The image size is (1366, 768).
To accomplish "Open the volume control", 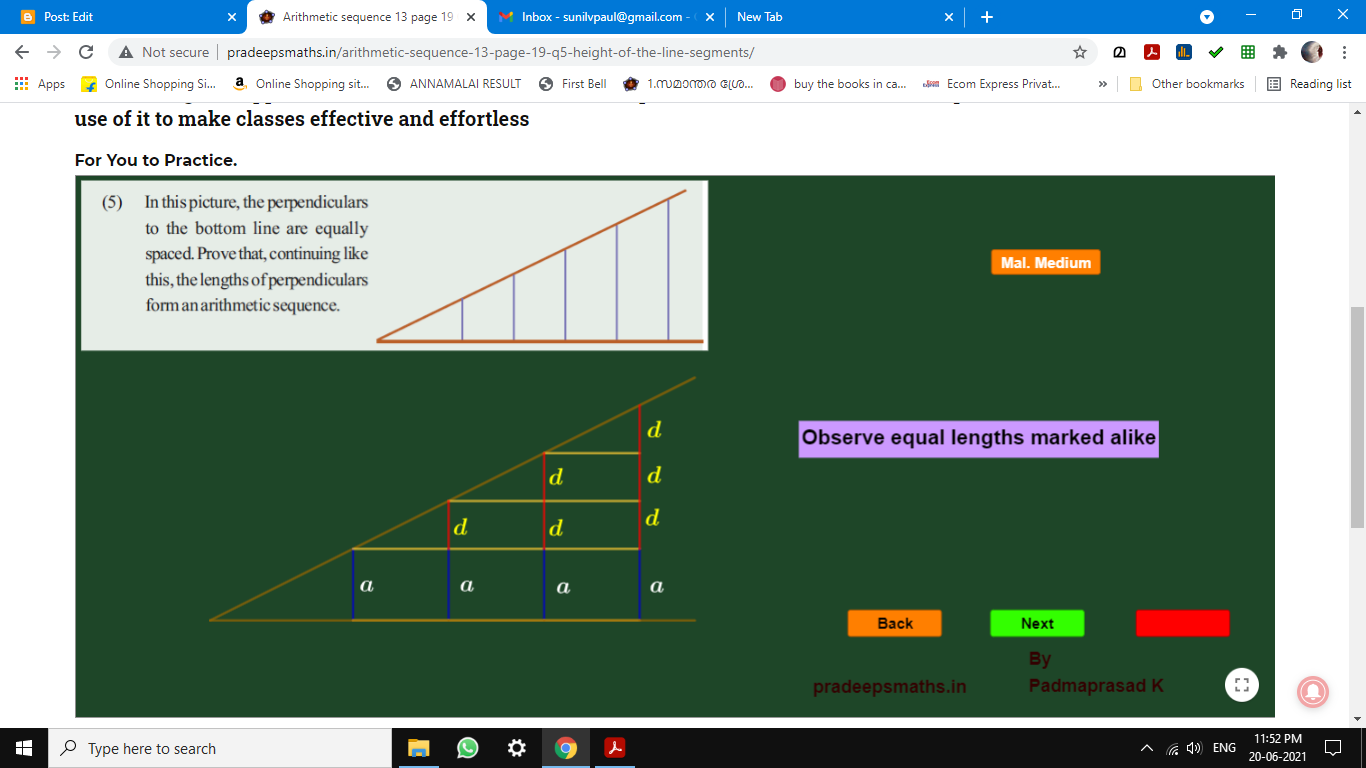I will pyautogui.click(x=1193, y=748).
